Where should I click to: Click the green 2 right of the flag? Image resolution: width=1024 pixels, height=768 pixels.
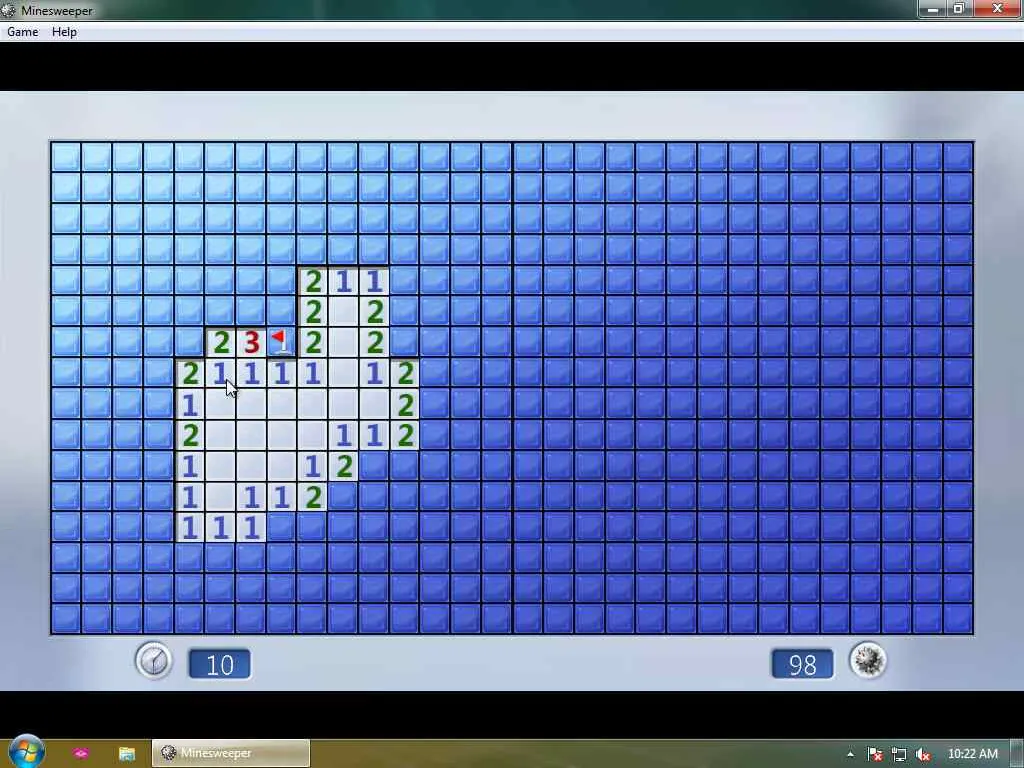point(313,342)
